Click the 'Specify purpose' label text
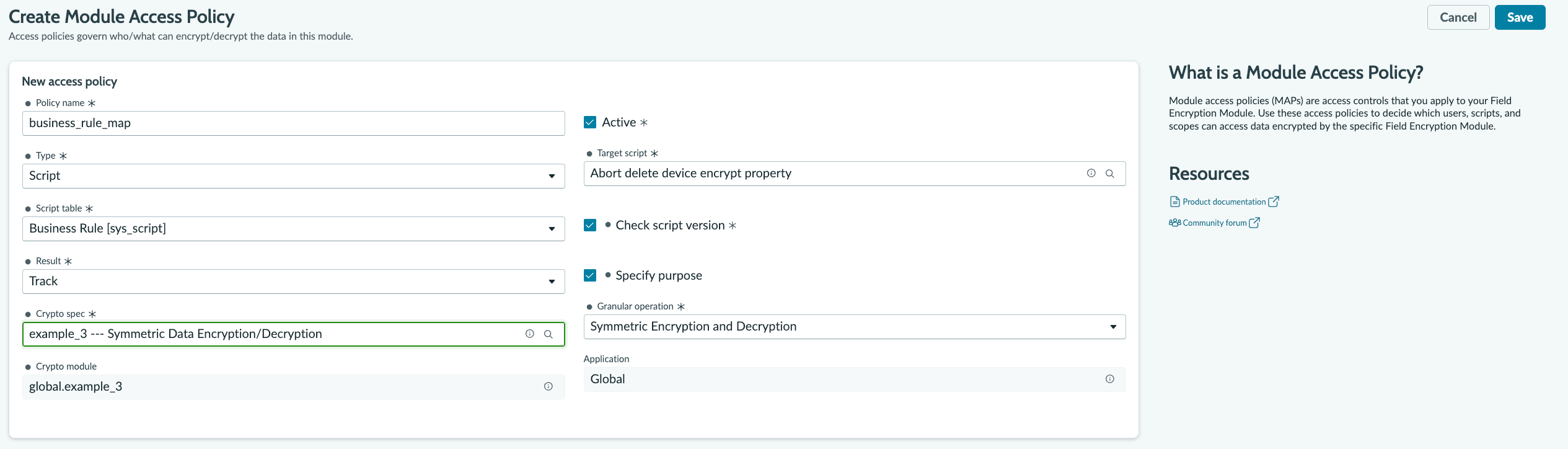The width and height of the screenshot is (1568, 449). [x=659, y=275]
